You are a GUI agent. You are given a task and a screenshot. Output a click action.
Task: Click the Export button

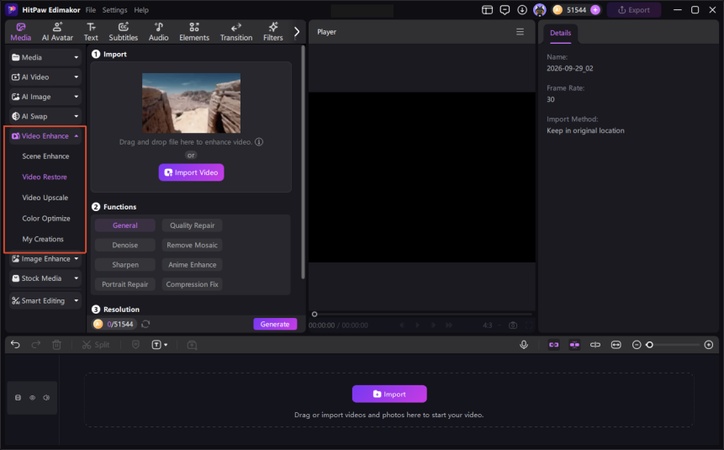pos(634,10)
